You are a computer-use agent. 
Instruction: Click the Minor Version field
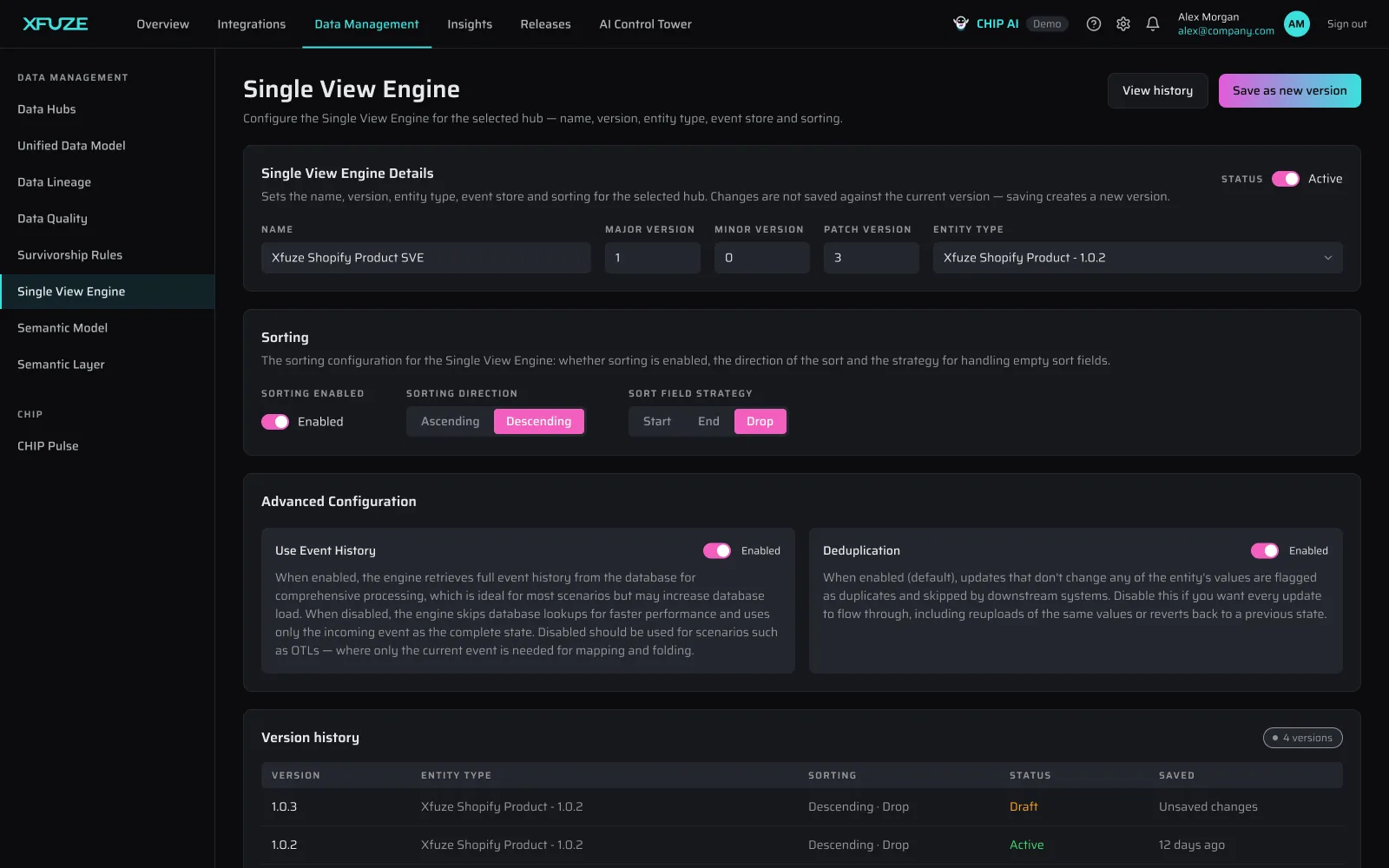point(761,258)
